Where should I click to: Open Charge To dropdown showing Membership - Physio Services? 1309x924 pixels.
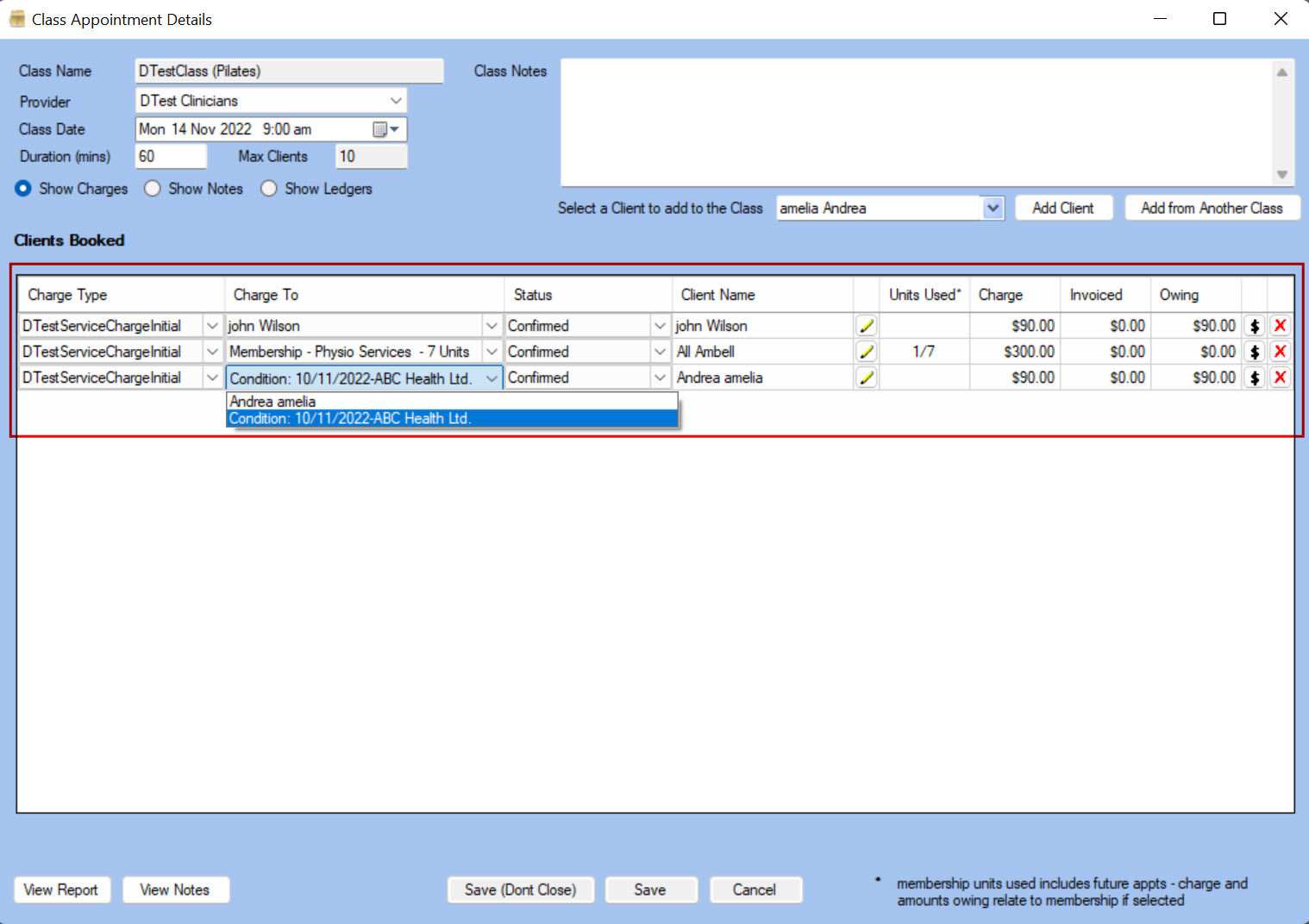tap(492, 352)
